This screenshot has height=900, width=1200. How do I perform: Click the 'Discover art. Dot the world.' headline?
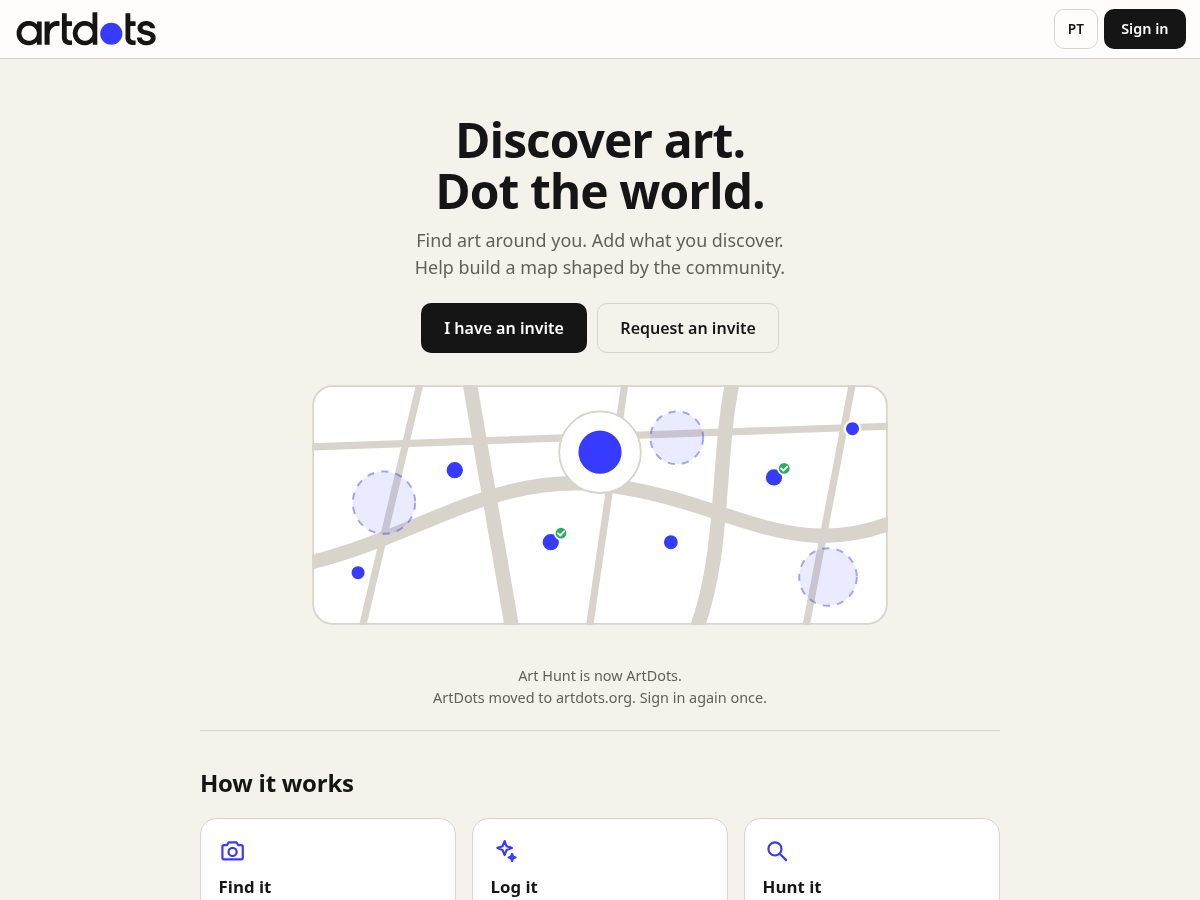point(600,166)
